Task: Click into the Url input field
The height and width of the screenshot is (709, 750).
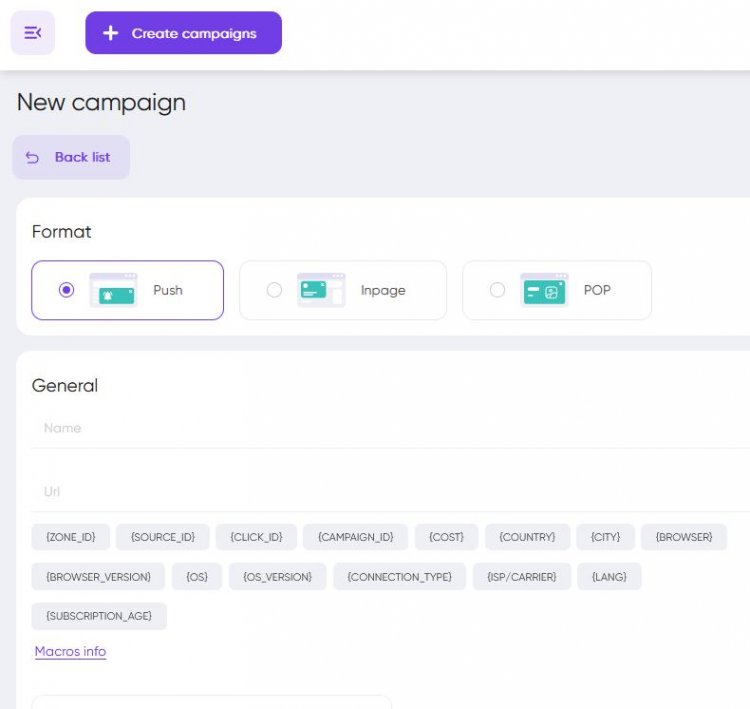Action: pos(390,492)
